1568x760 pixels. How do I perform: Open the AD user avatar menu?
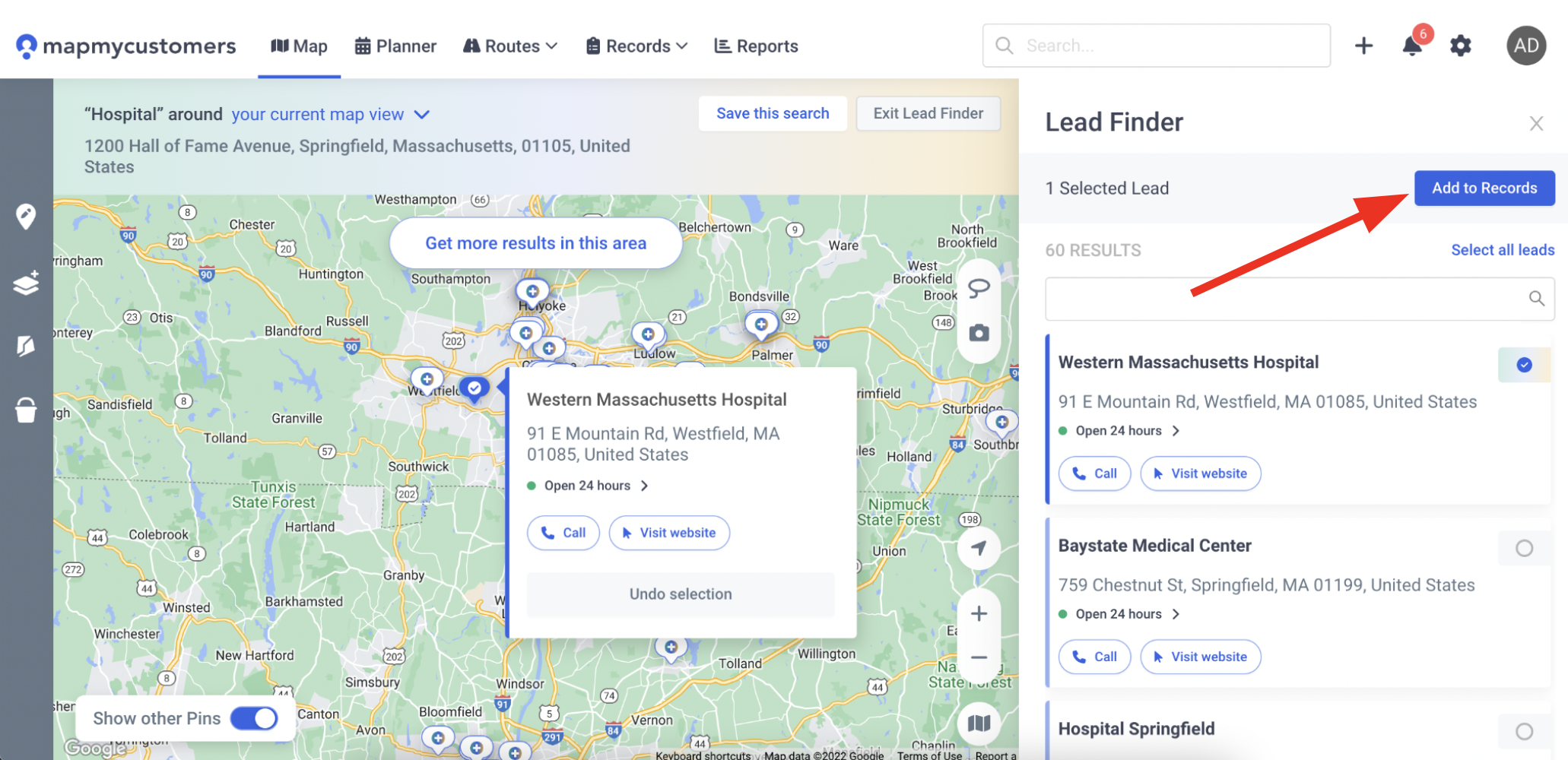(x=1526, y=46)
